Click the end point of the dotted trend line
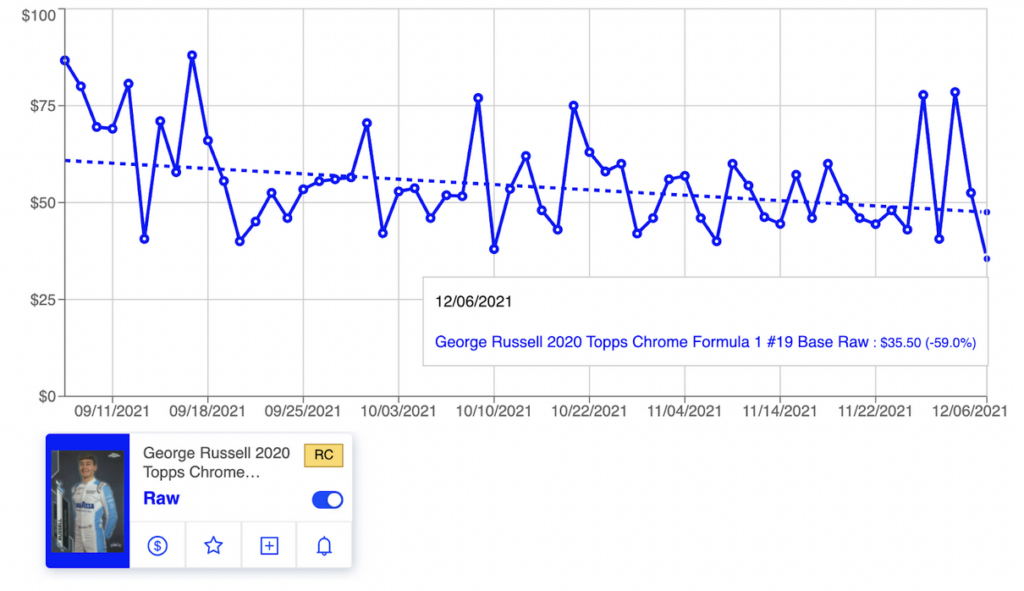The height and width of the screenshot is (591, 1024). [x=986, y=212]
